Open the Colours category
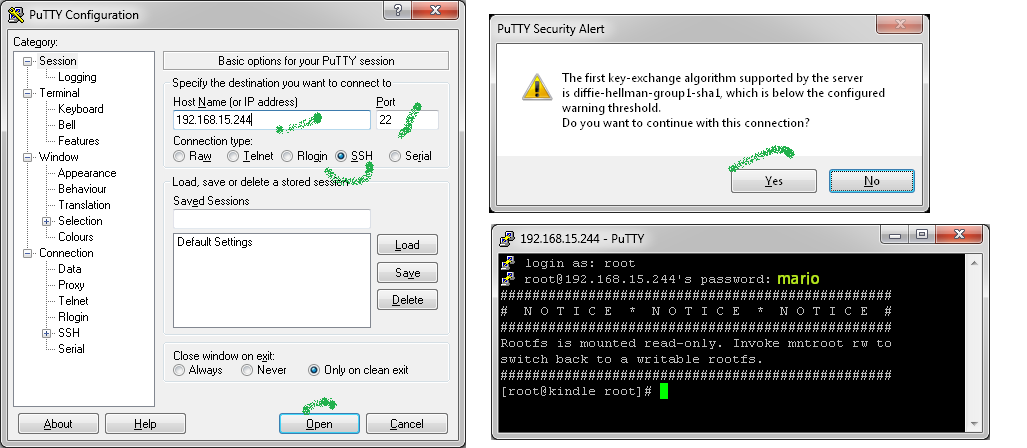Image resolution: width=1027 pixels, height=448 pixels. [x=76, y=237]
